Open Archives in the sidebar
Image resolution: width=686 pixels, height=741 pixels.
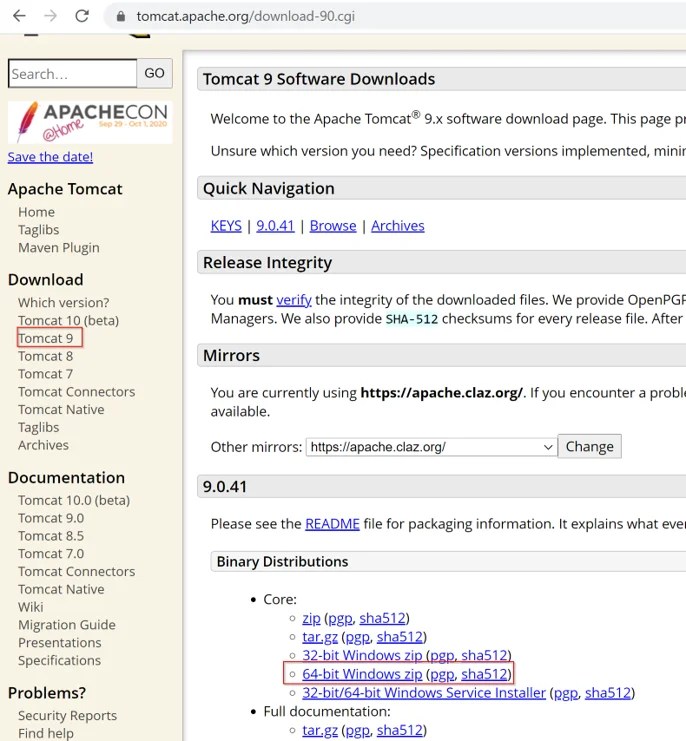tap(43, 445)
